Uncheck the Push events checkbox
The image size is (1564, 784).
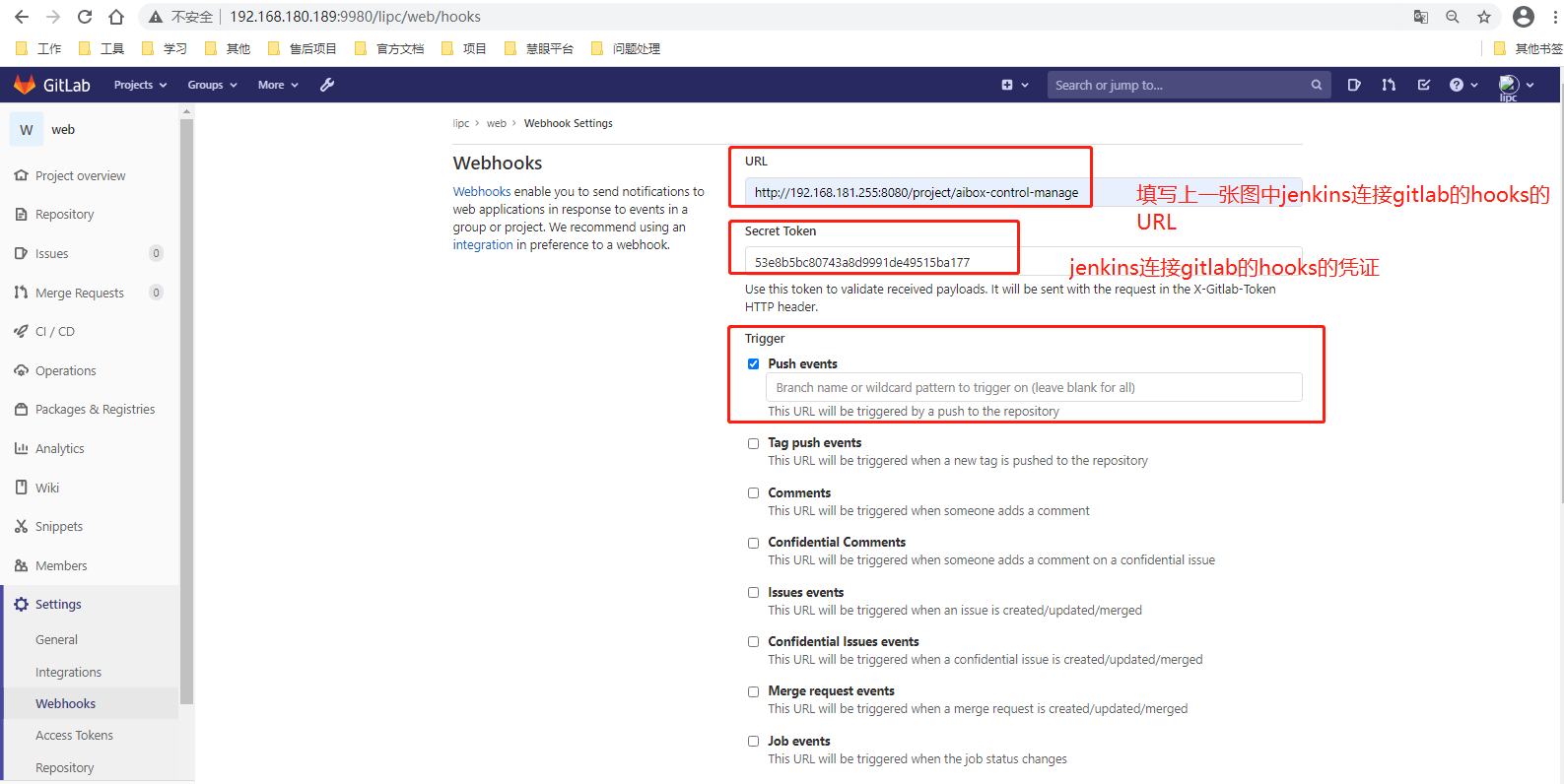753,363
